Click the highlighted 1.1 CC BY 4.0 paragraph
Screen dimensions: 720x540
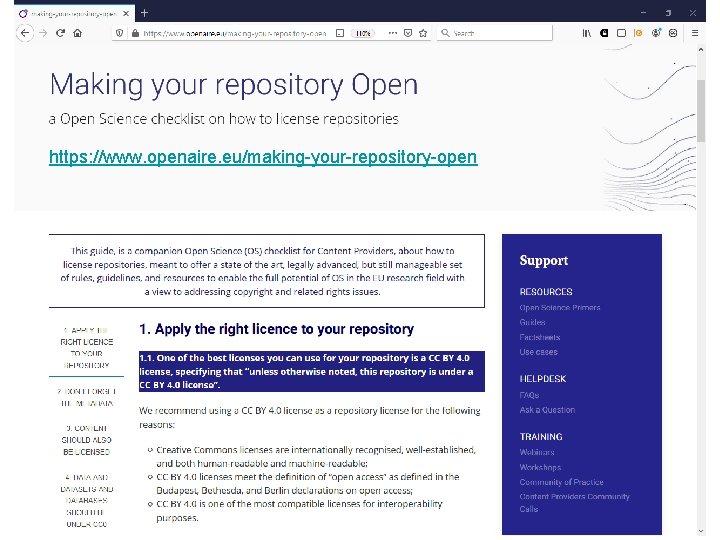click(312, 371)
